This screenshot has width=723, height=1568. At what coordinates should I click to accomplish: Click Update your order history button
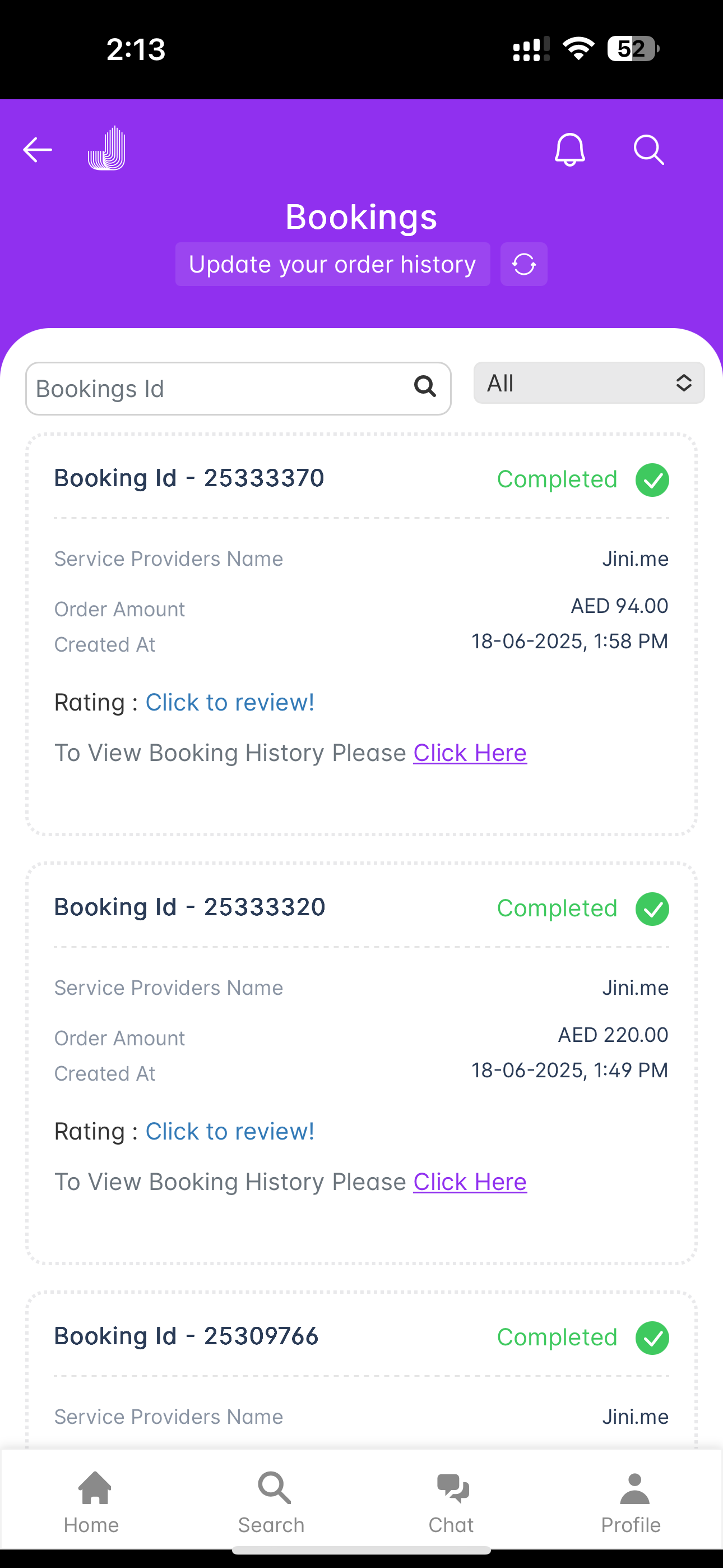333,264
